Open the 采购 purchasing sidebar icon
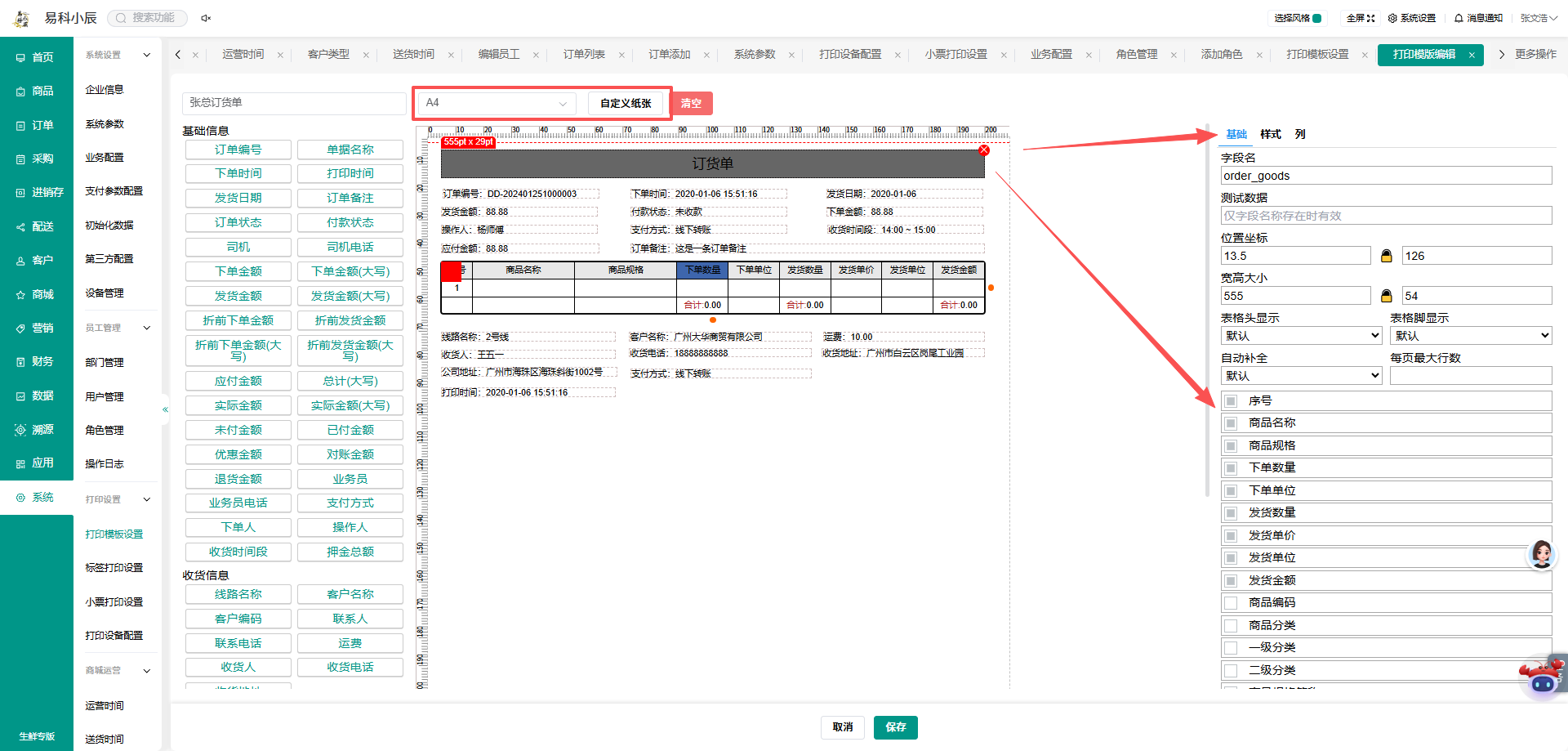 pos(20,159)
